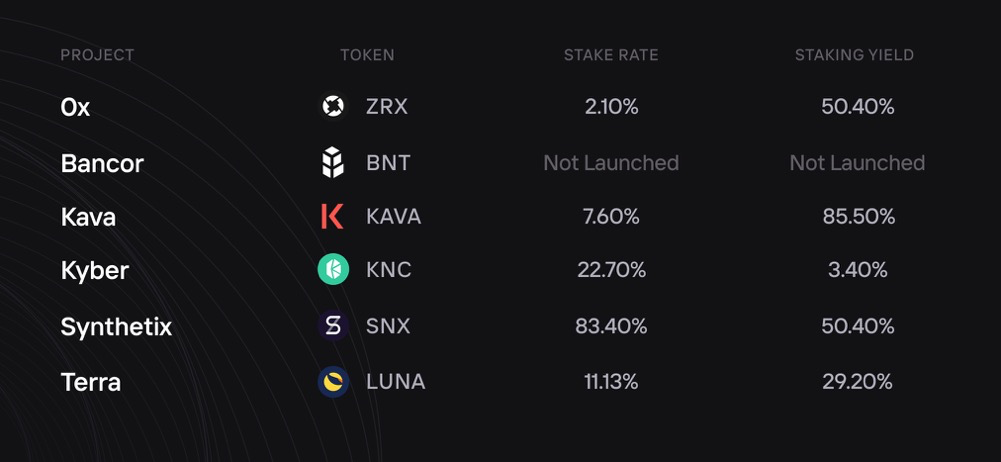Click the KAVA token symbol text
Screen dimensions: 1001x462
click(394, 217)
